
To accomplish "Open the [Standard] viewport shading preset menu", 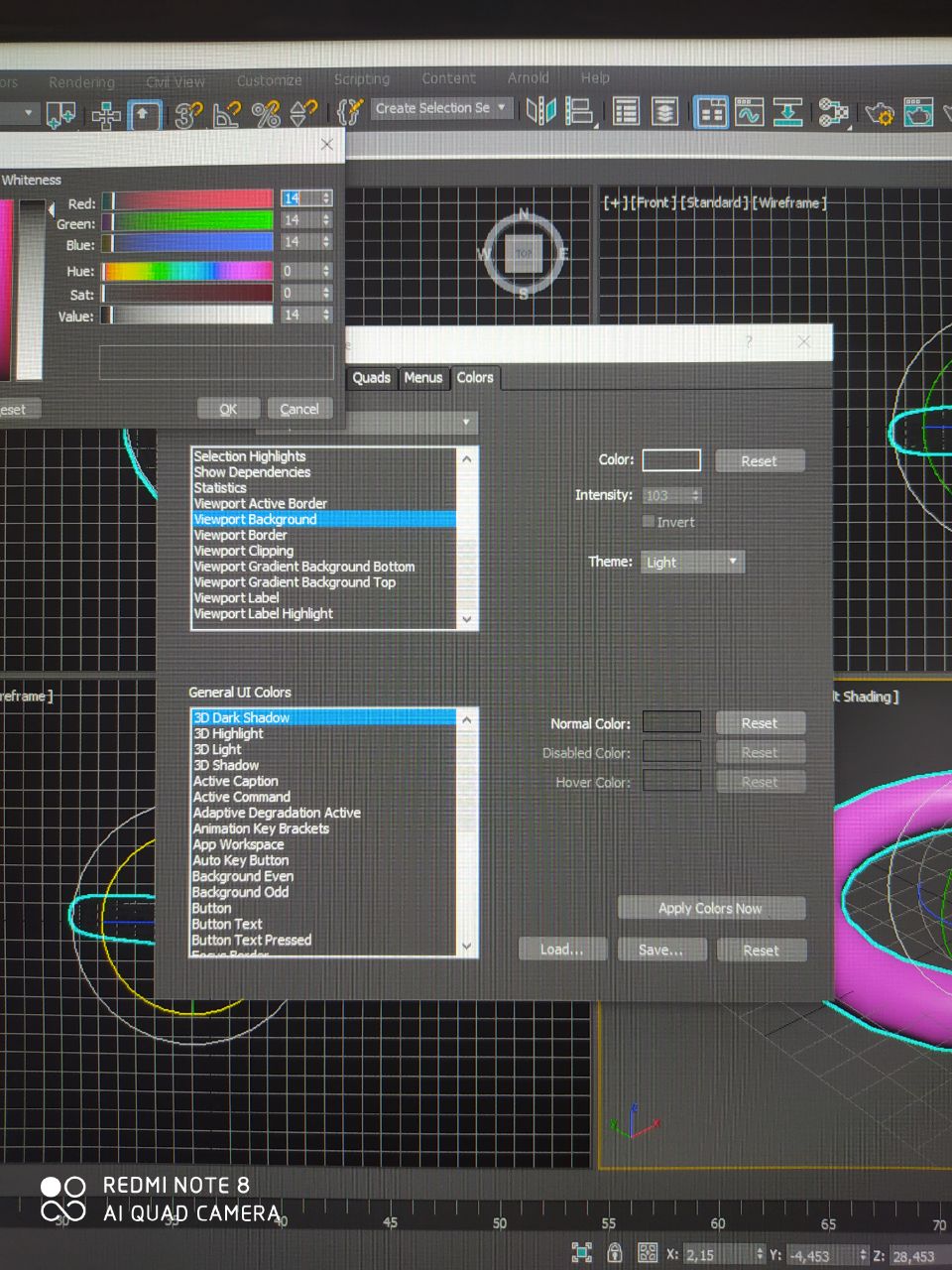I will point(714,202).
